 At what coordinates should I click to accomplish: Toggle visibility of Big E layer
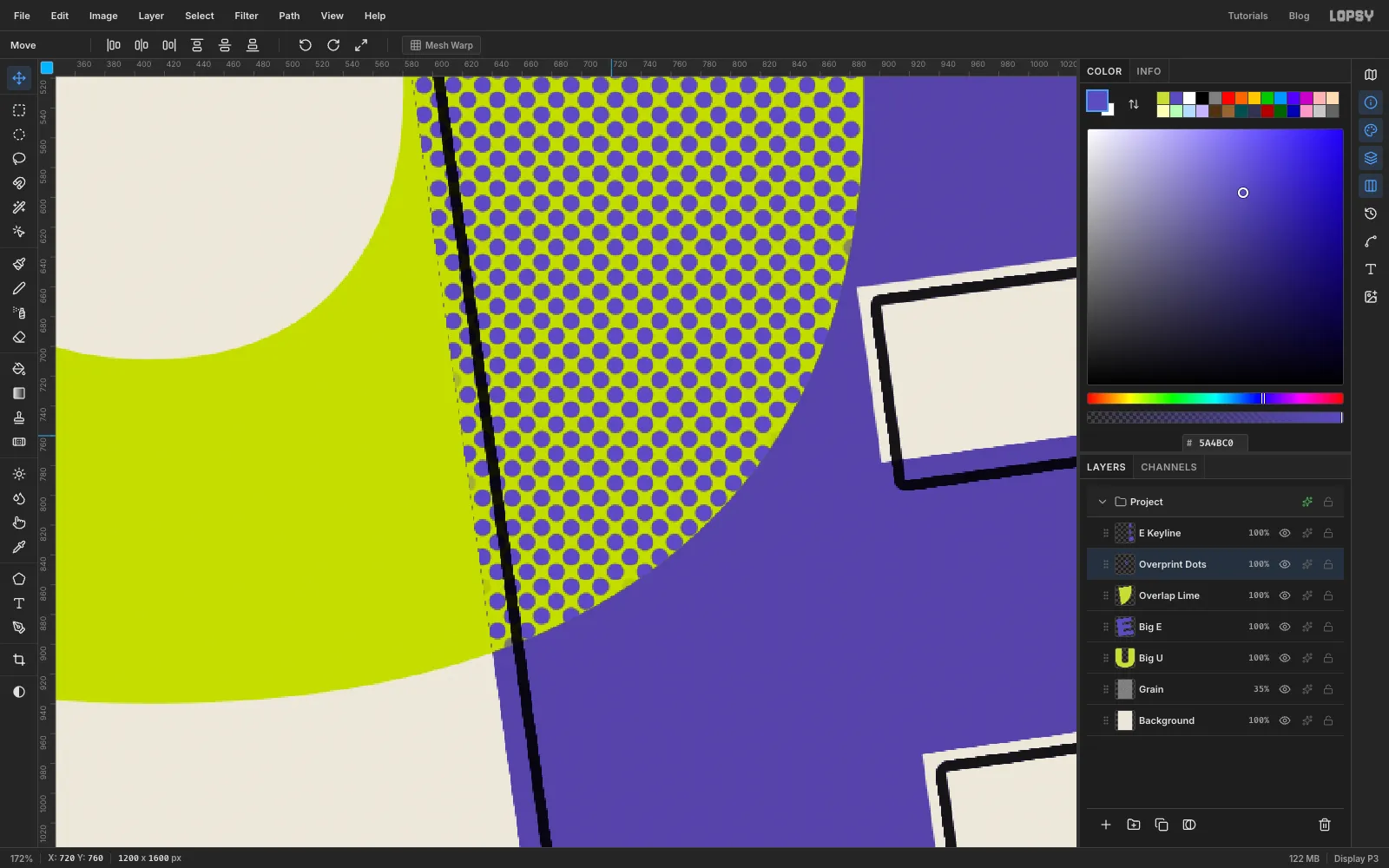(1285, 627)
